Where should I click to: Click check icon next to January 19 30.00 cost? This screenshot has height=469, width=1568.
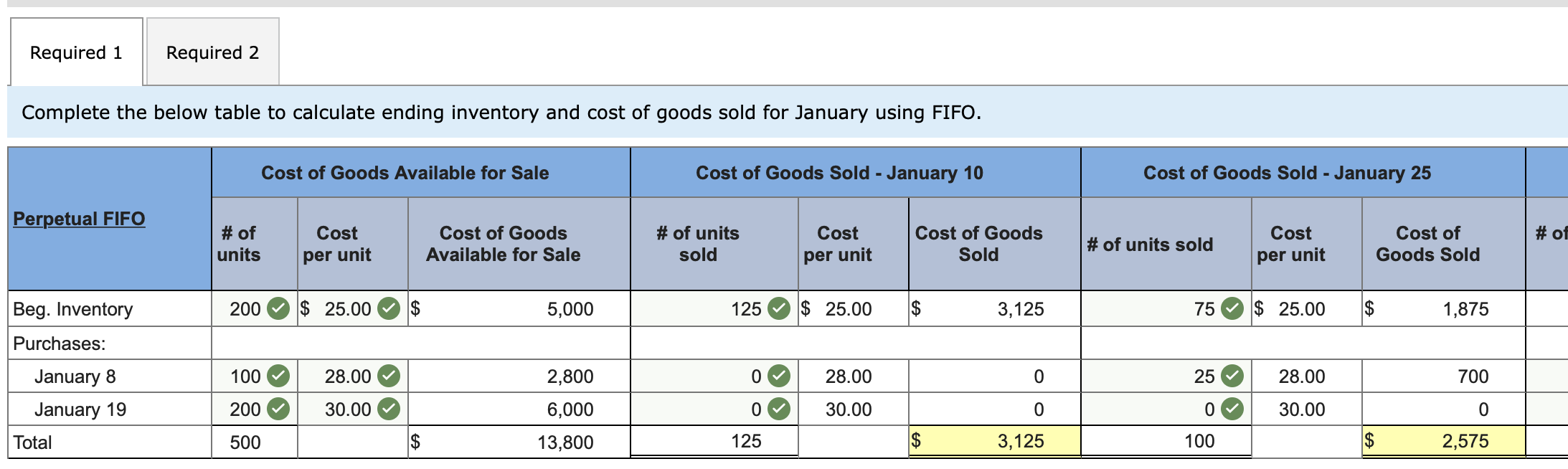point(389,409)
